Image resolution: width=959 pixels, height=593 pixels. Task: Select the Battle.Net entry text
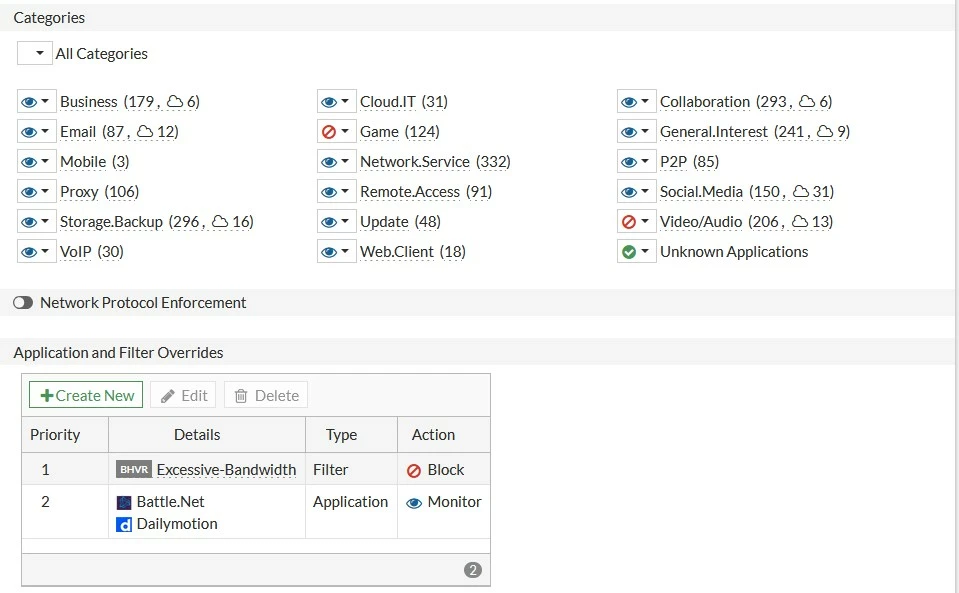click(x=171, y=502)
